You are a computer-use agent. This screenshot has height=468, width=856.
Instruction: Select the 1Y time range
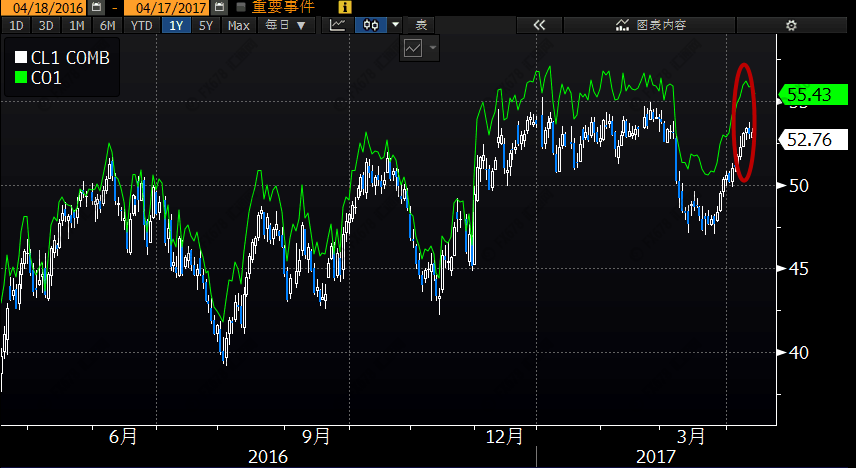point(176,25)
